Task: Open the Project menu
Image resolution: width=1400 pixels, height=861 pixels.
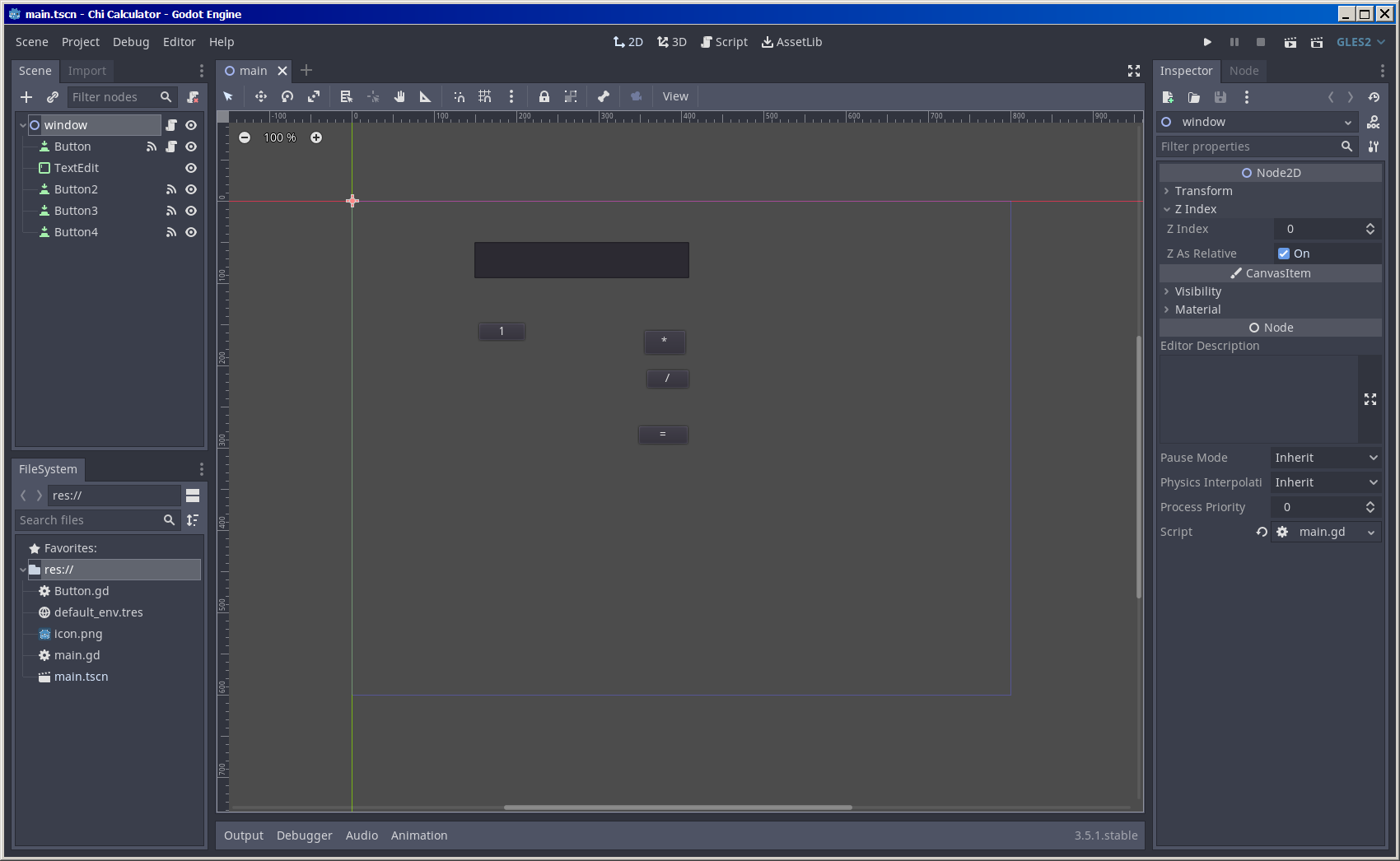Action: point(80,42)
